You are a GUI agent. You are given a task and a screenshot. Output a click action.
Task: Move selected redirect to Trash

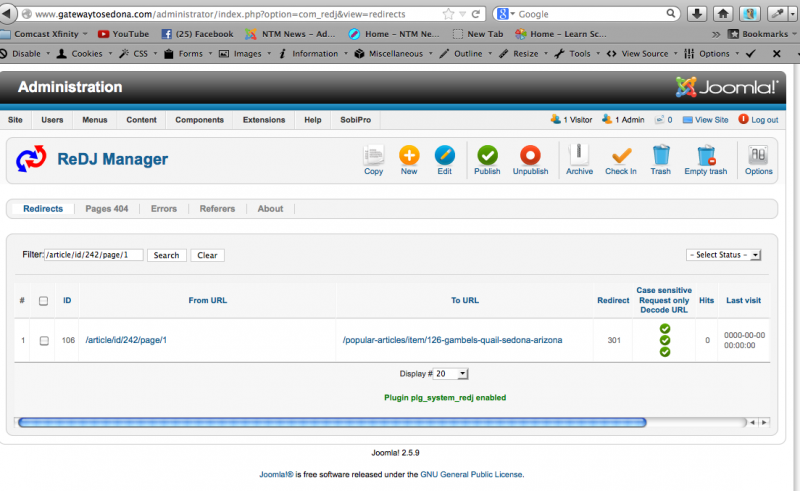coord(661,160)
